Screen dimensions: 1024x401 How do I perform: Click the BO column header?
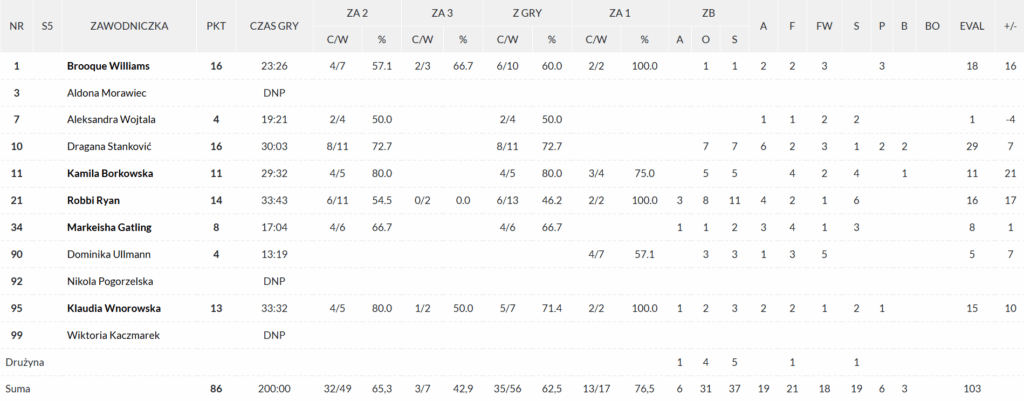[x=932, y=26]
